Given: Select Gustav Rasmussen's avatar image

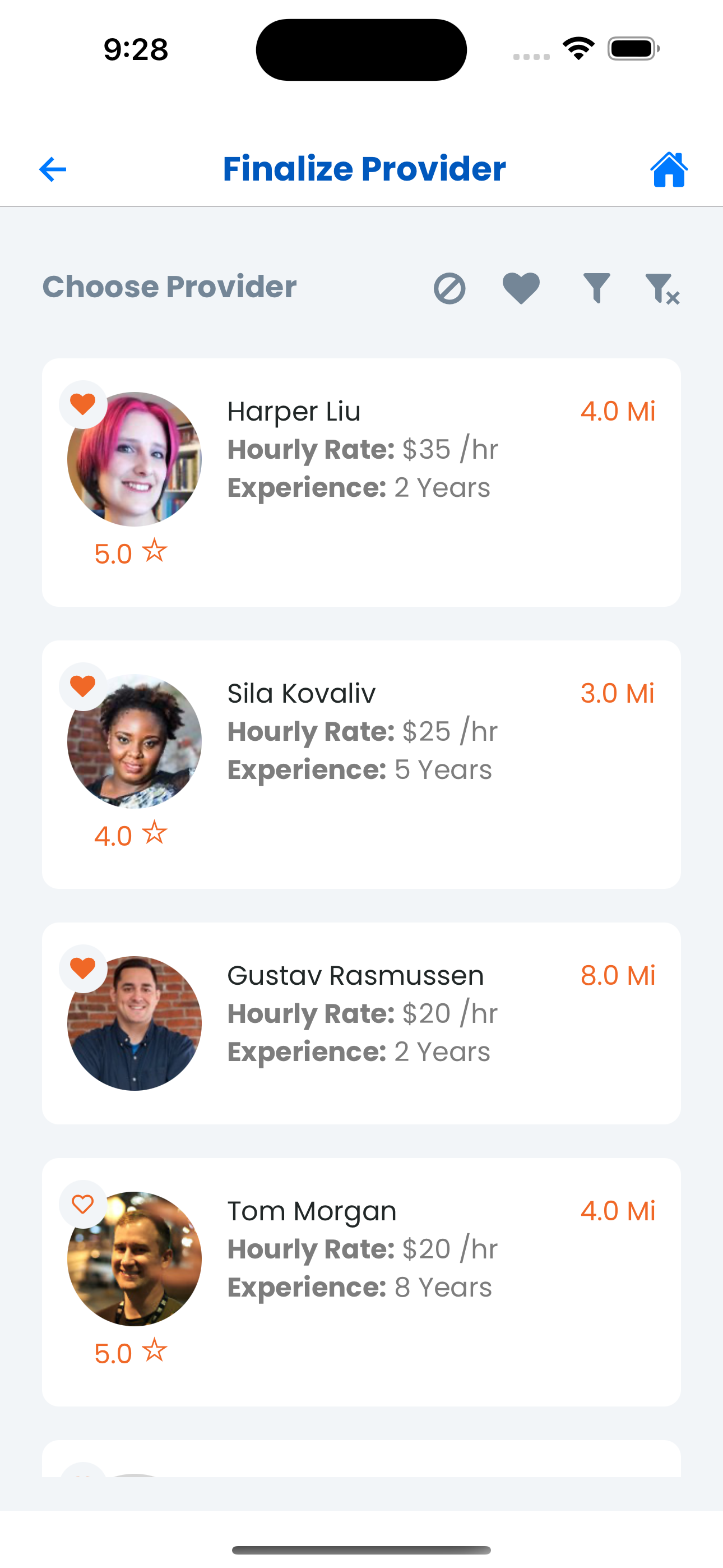Looking at the screenshot, I should 135,1024.
